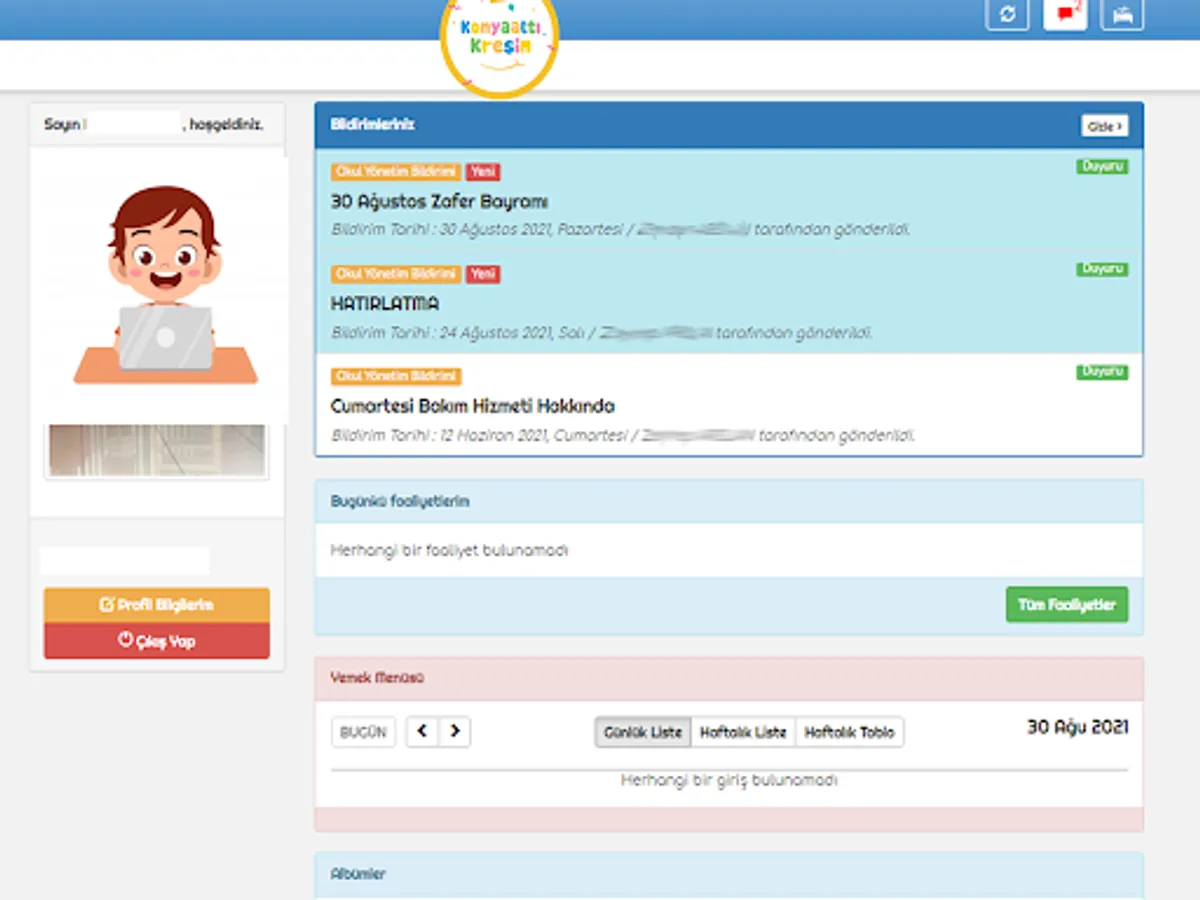Click the photo thumbnail below the avatar
The height and width of the screenshot is (900, 1200).
click(x=157, y=450)
